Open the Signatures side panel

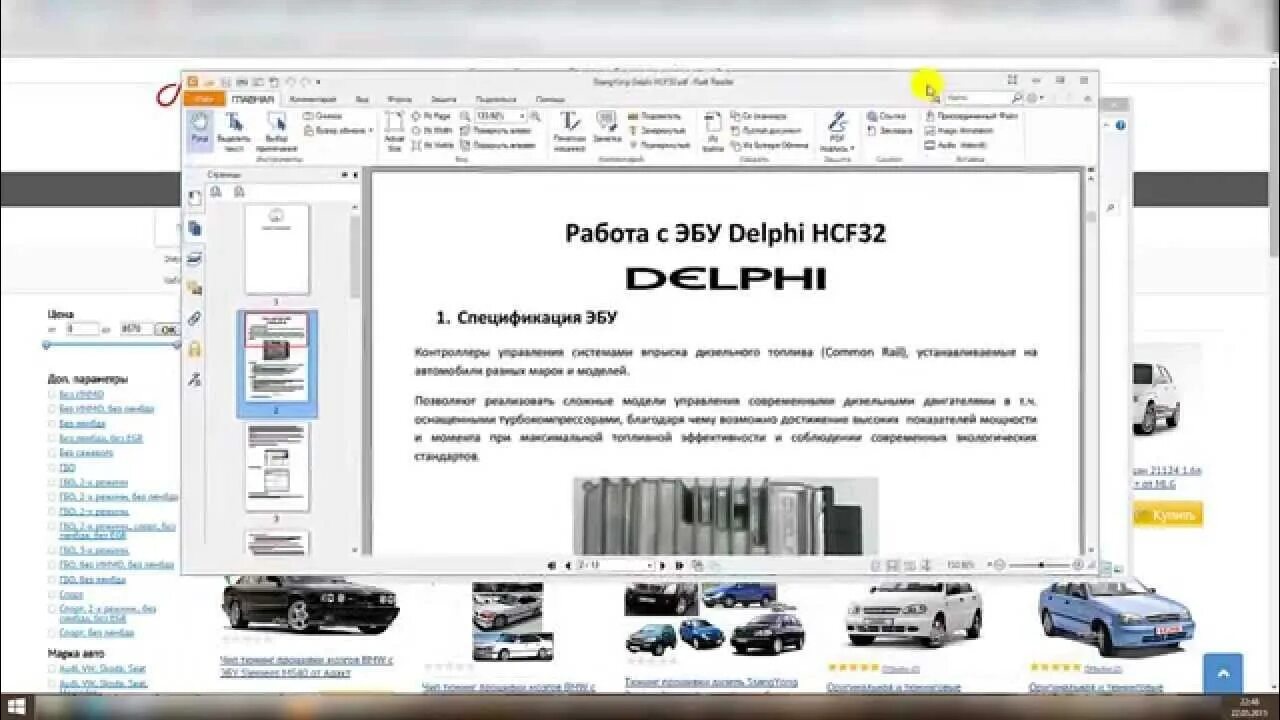tap(194, 378)
